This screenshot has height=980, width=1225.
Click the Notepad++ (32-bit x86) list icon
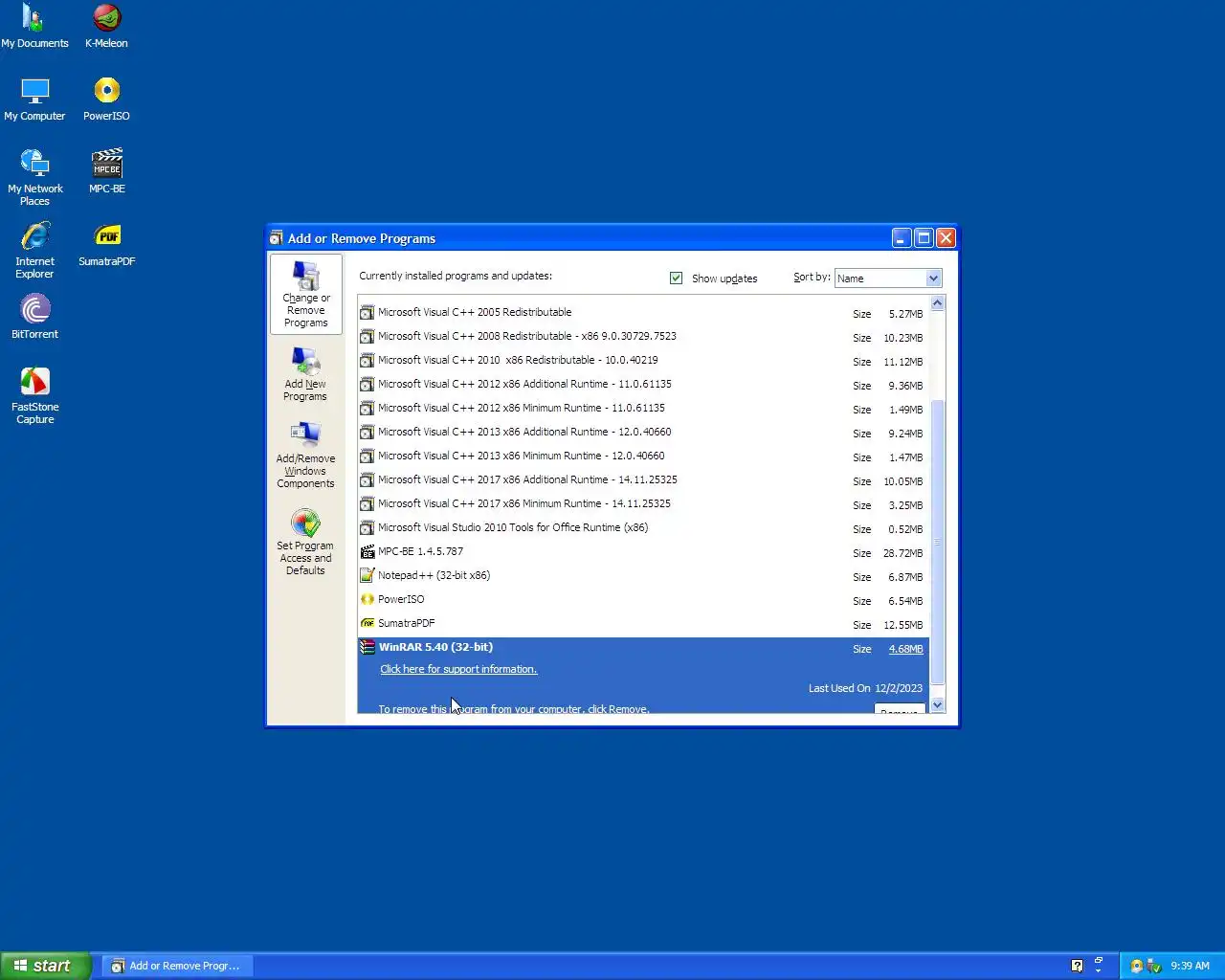coord(367,575)
